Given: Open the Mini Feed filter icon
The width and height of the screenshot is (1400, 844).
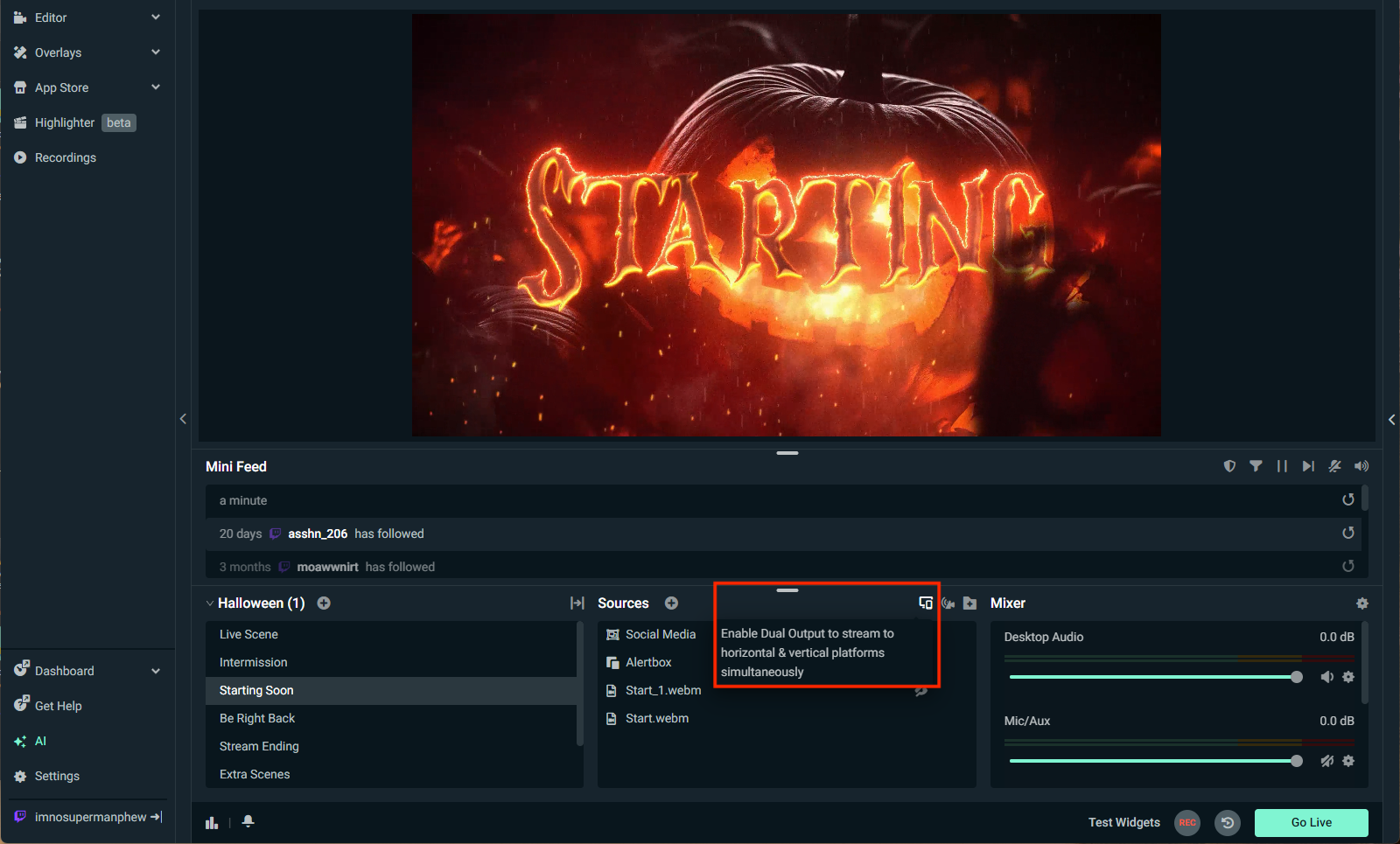Looking at the screenshot, I should [1256, 466].
